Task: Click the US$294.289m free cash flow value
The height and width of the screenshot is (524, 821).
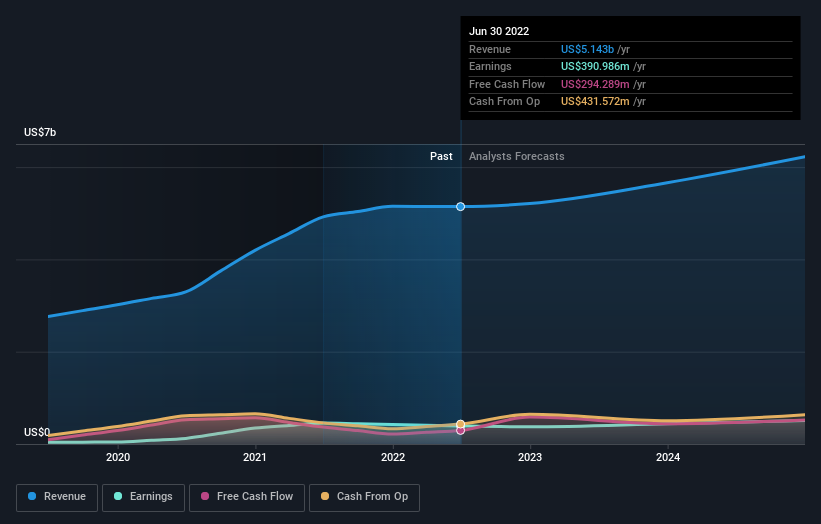Action: point(595,84)
